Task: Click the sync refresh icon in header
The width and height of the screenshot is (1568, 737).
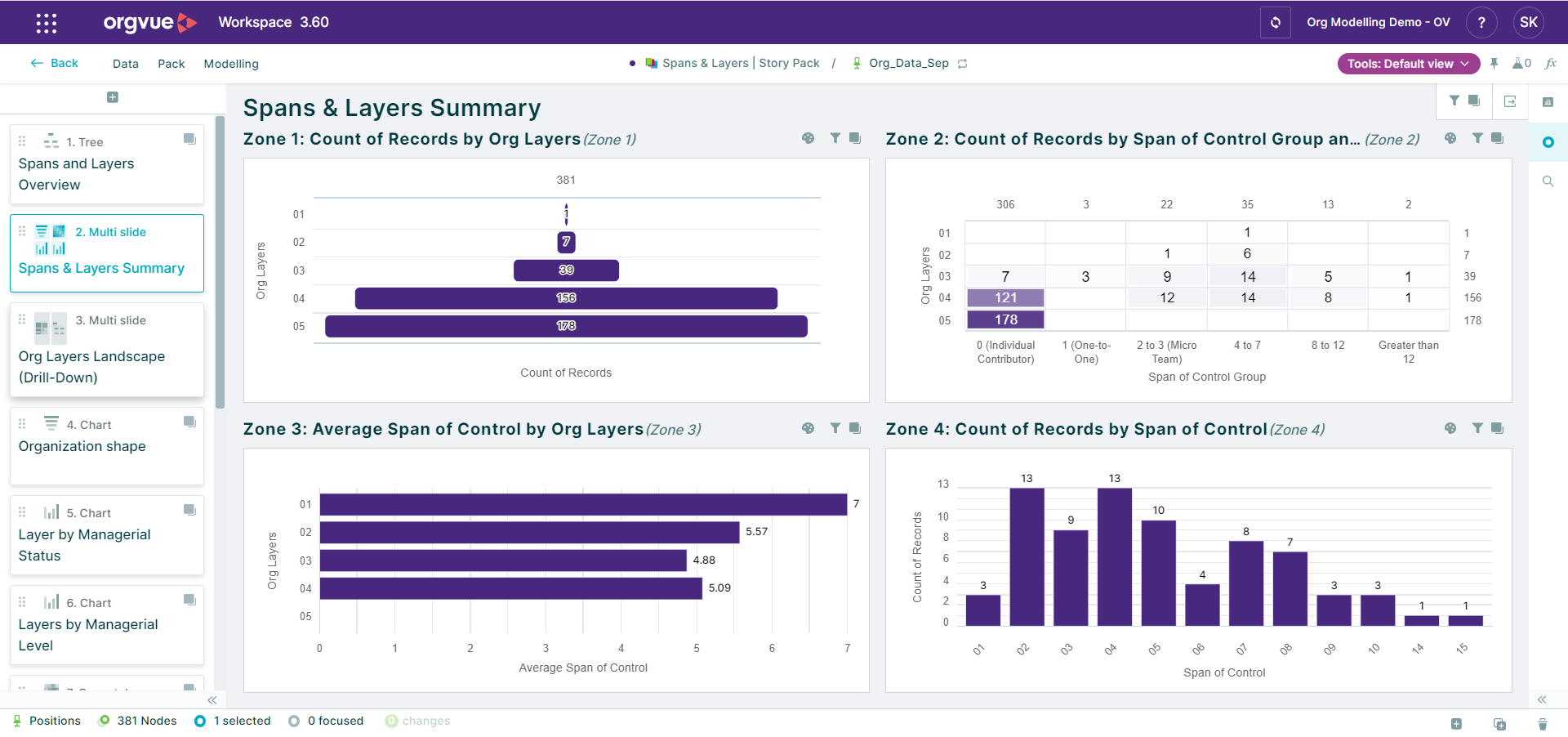Action: tap(1275, 23)
